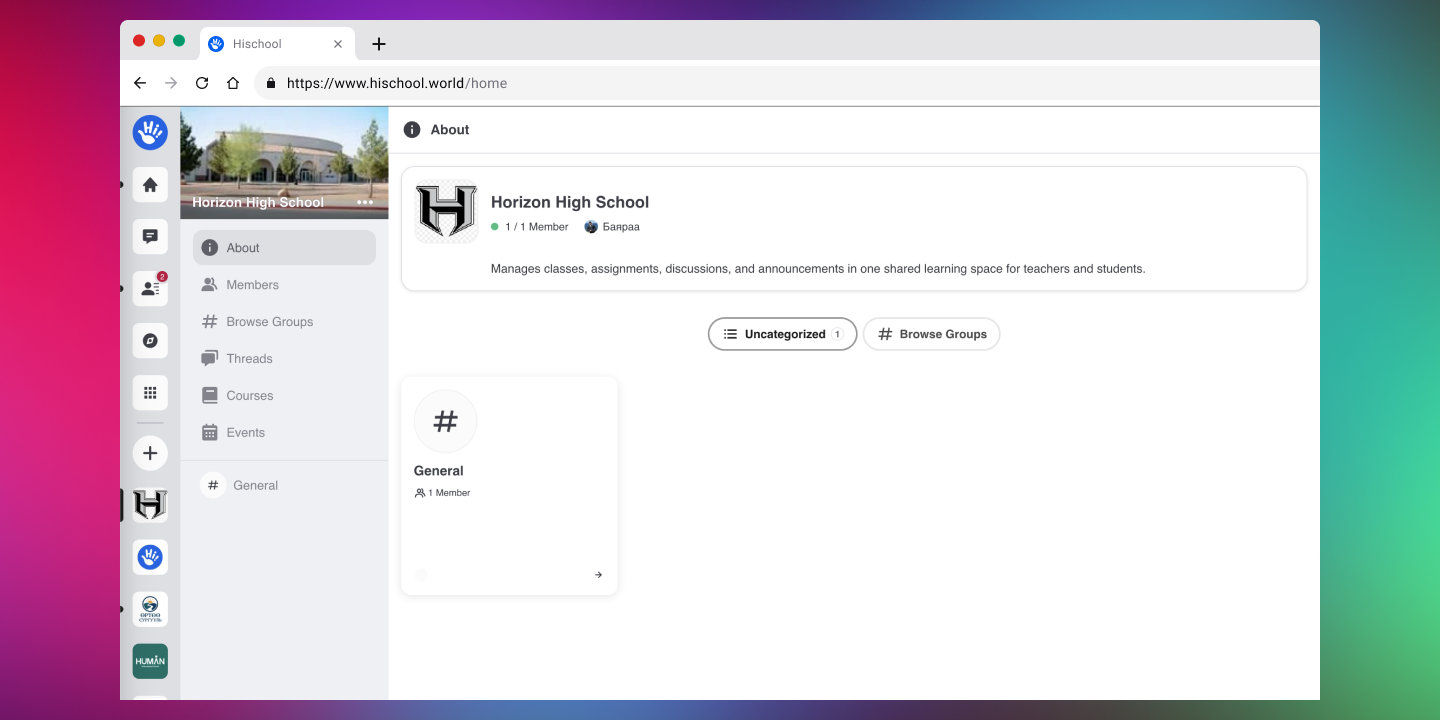Select the Horizon High School H icon in rail
Image resolution: width=1440 pixels, height=720 pixels.
150,505
